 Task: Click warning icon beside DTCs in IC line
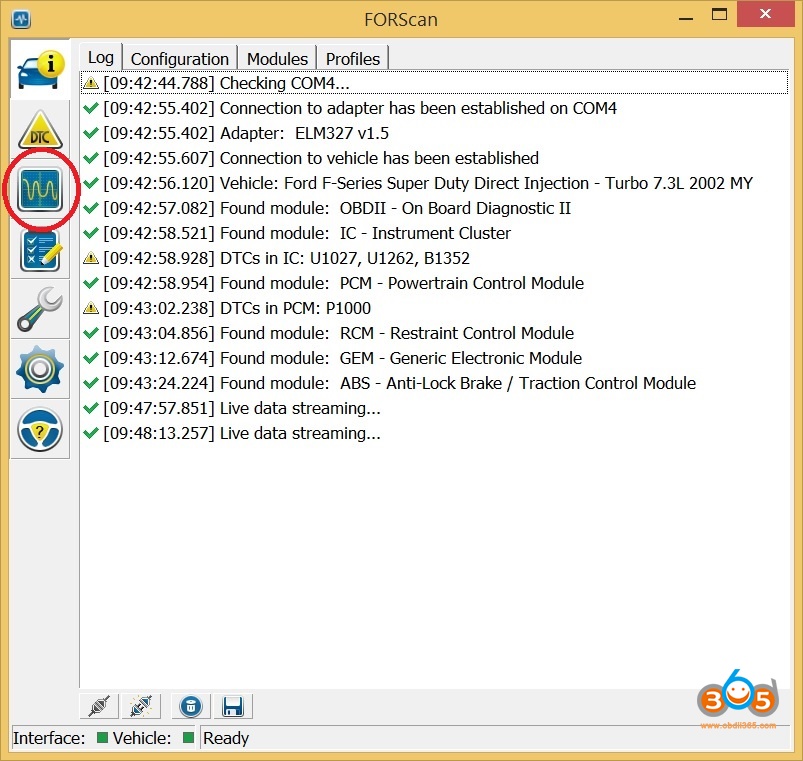[x=91, y=258]
